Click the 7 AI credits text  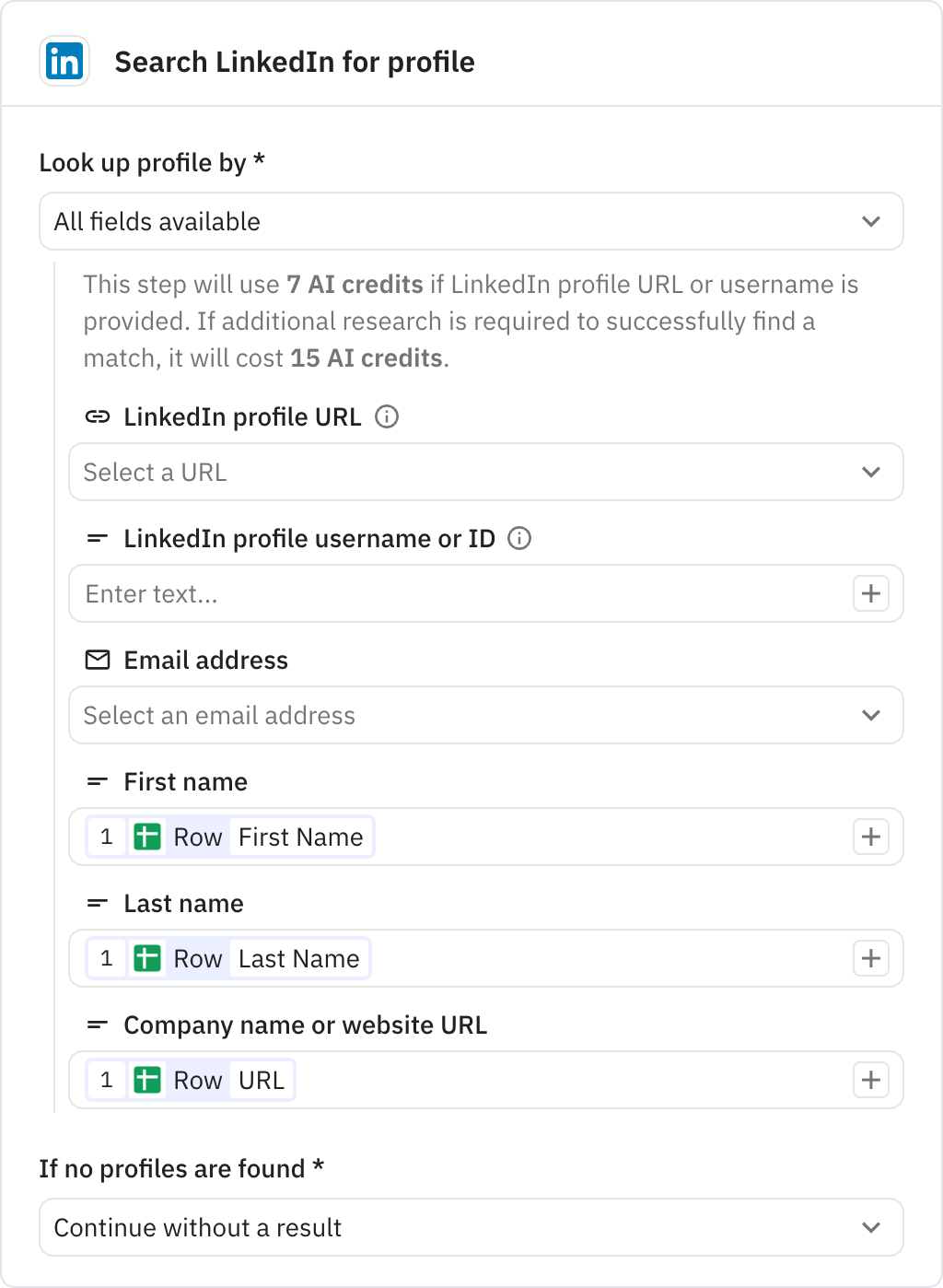pos(355,284)
